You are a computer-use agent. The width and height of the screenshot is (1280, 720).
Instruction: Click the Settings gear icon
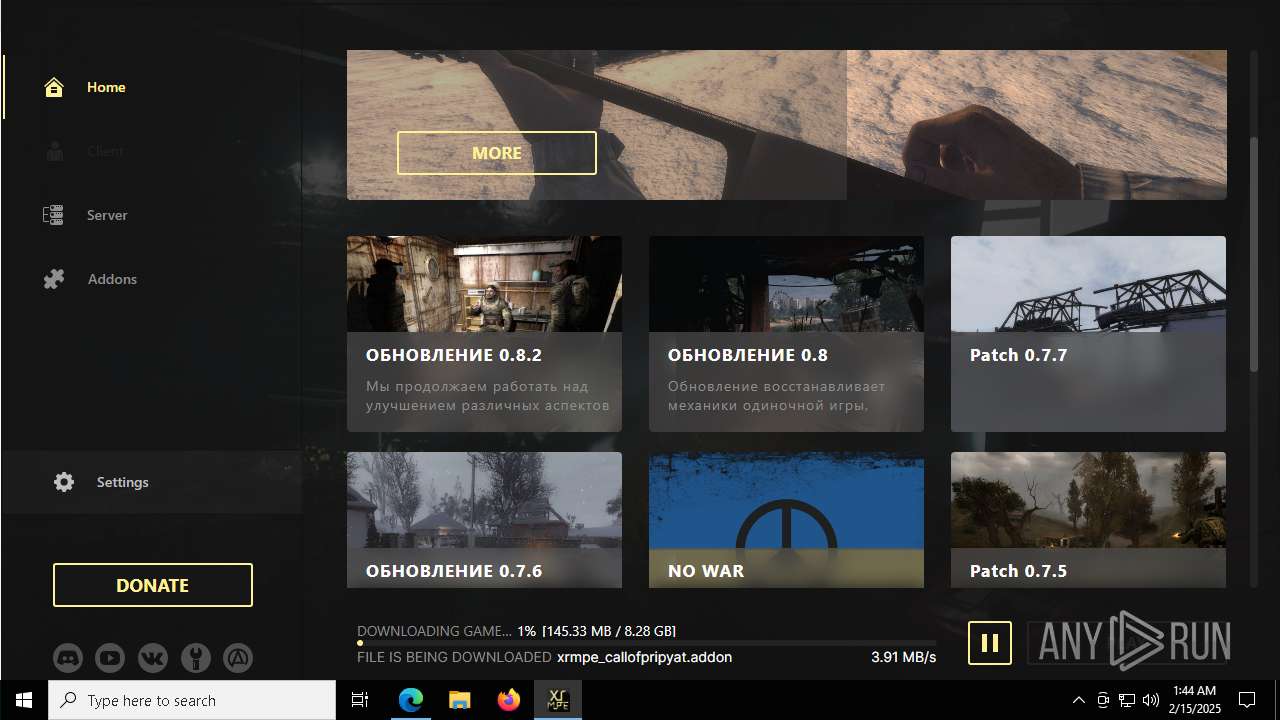click(x=64, y=482)
